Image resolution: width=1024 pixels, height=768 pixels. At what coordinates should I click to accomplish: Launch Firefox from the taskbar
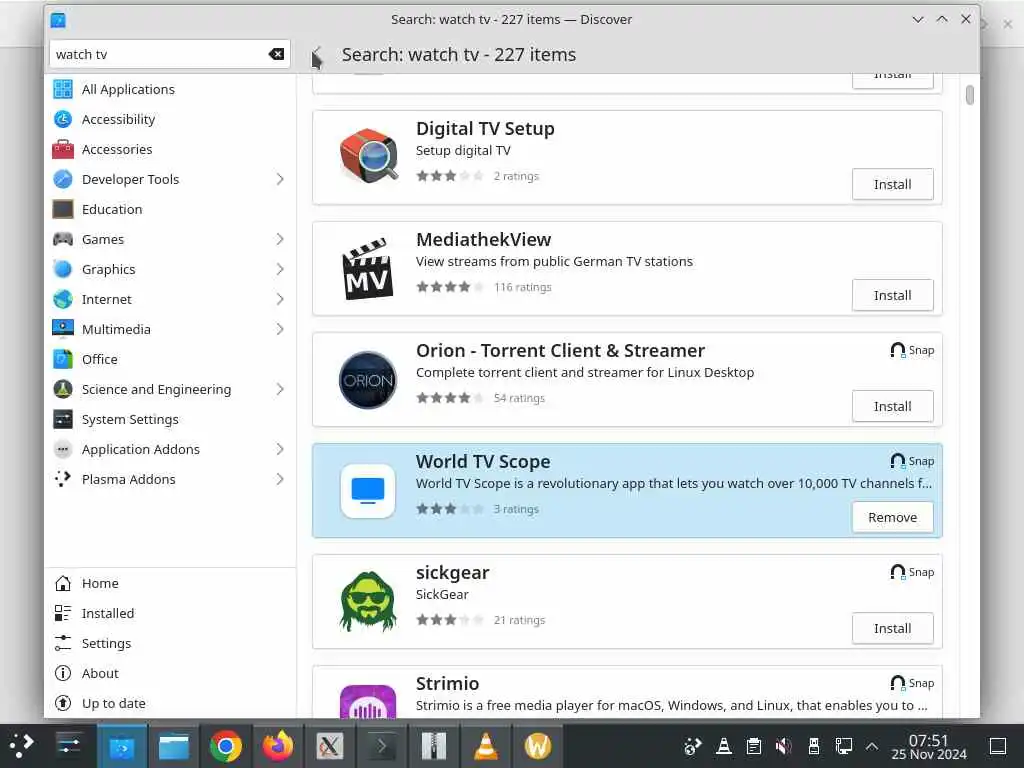(278, 746)
